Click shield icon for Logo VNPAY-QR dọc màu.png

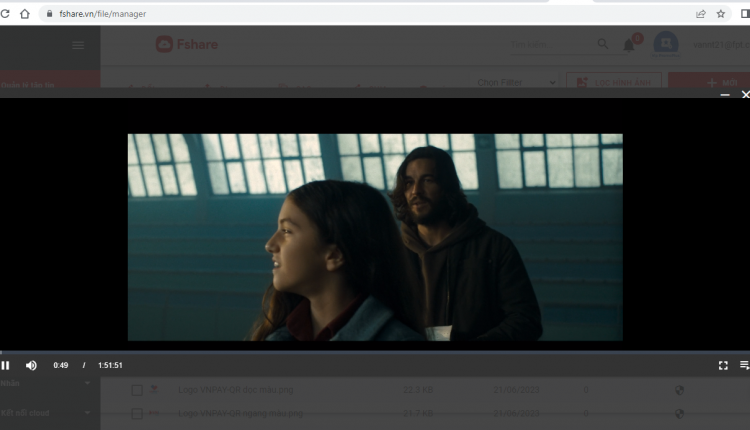tap(679, 390)
